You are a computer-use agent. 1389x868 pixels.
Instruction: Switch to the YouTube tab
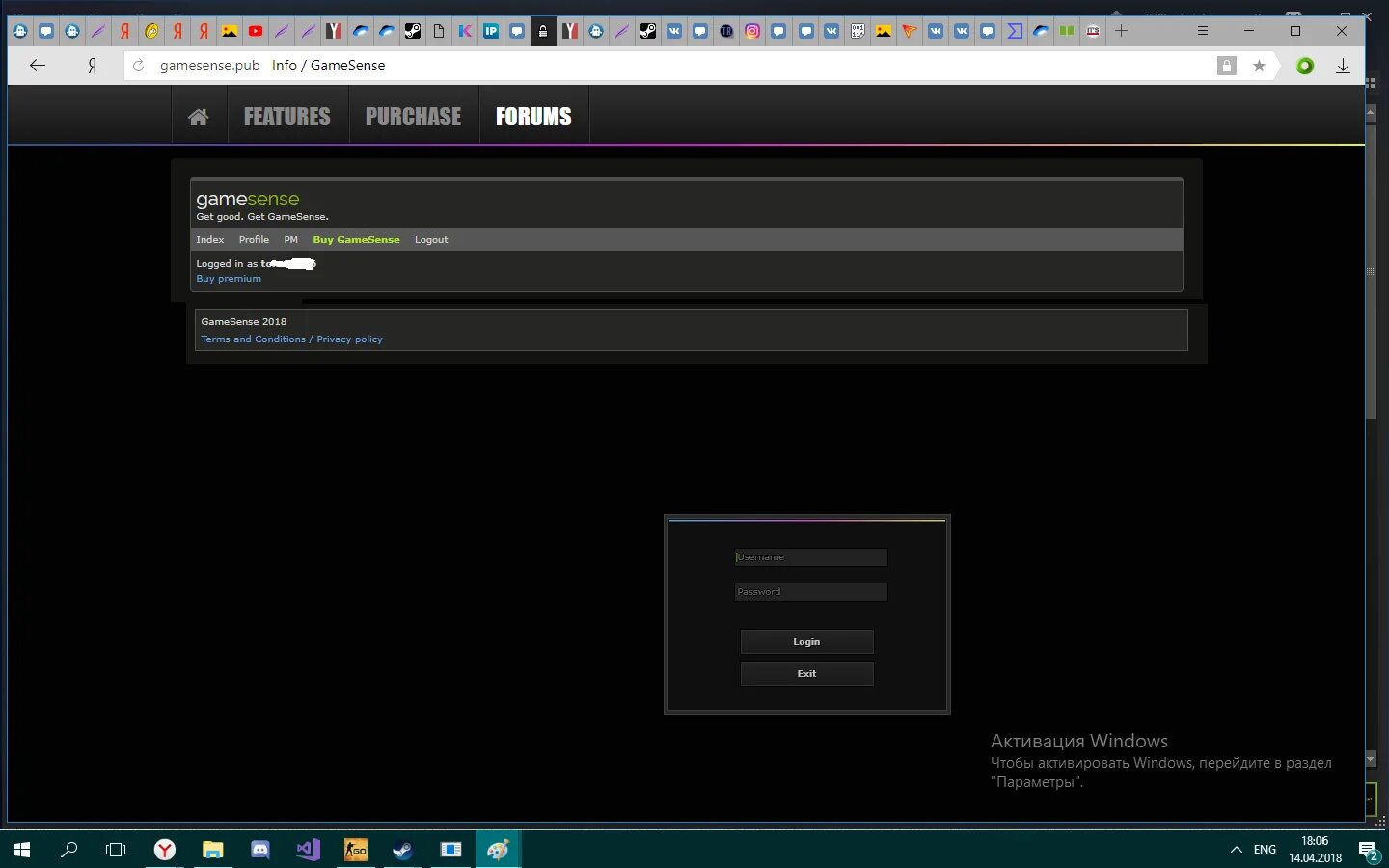(x=256, y=31)
